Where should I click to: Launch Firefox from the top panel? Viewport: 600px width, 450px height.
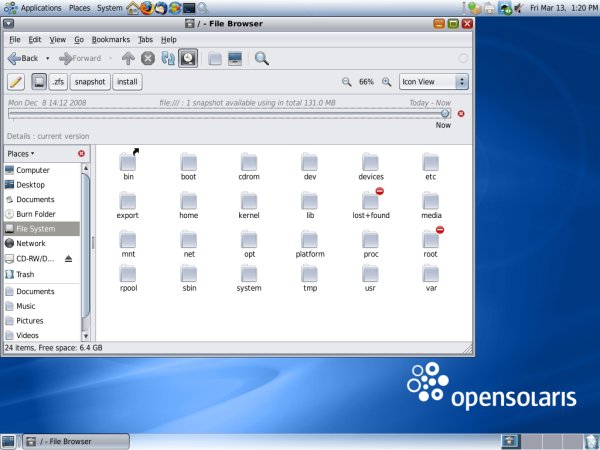[x=147, y=8]
